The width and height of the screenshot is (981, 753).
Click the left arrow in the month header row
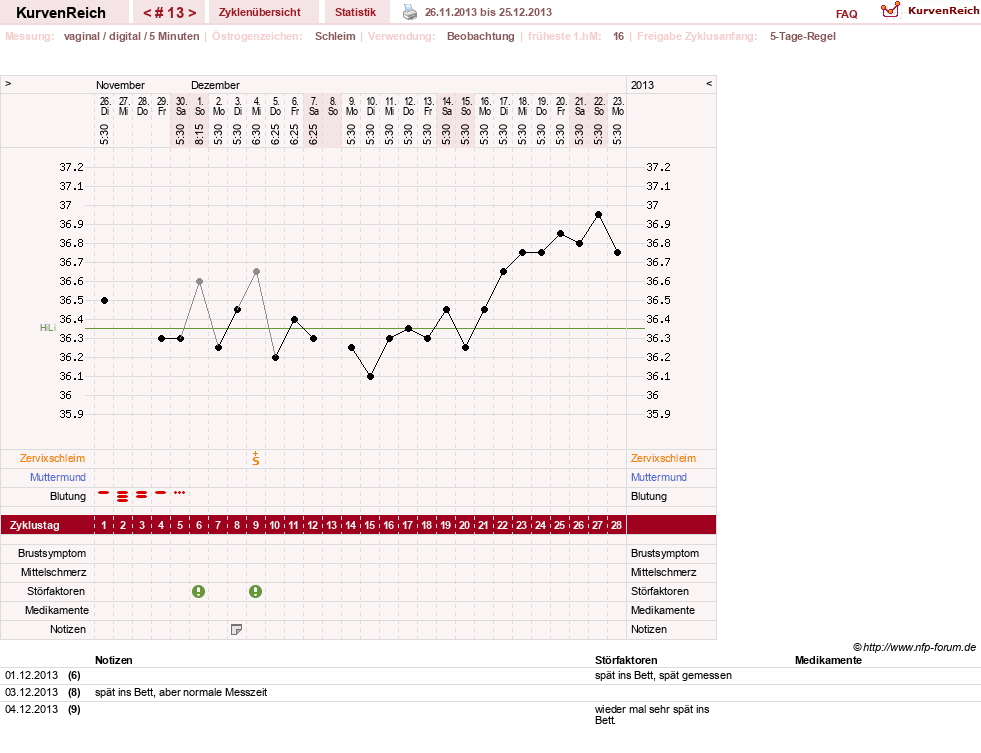8,83
